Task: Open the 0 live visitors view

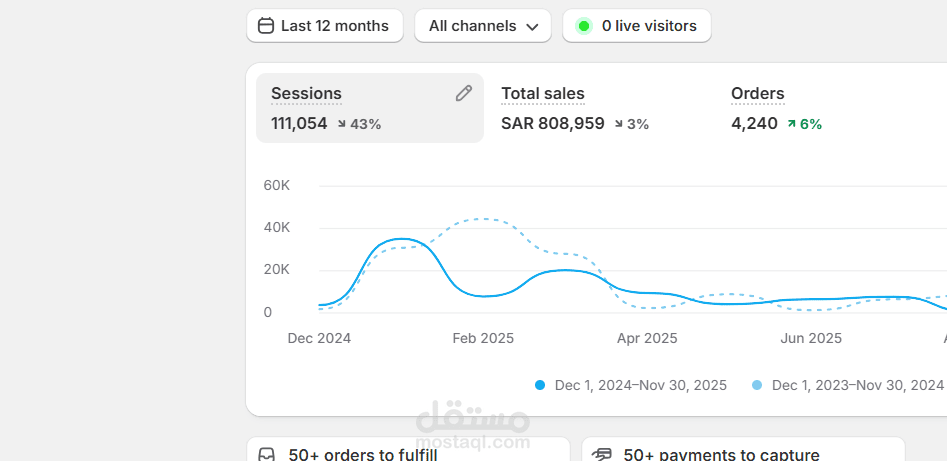Action: [637, 26]
